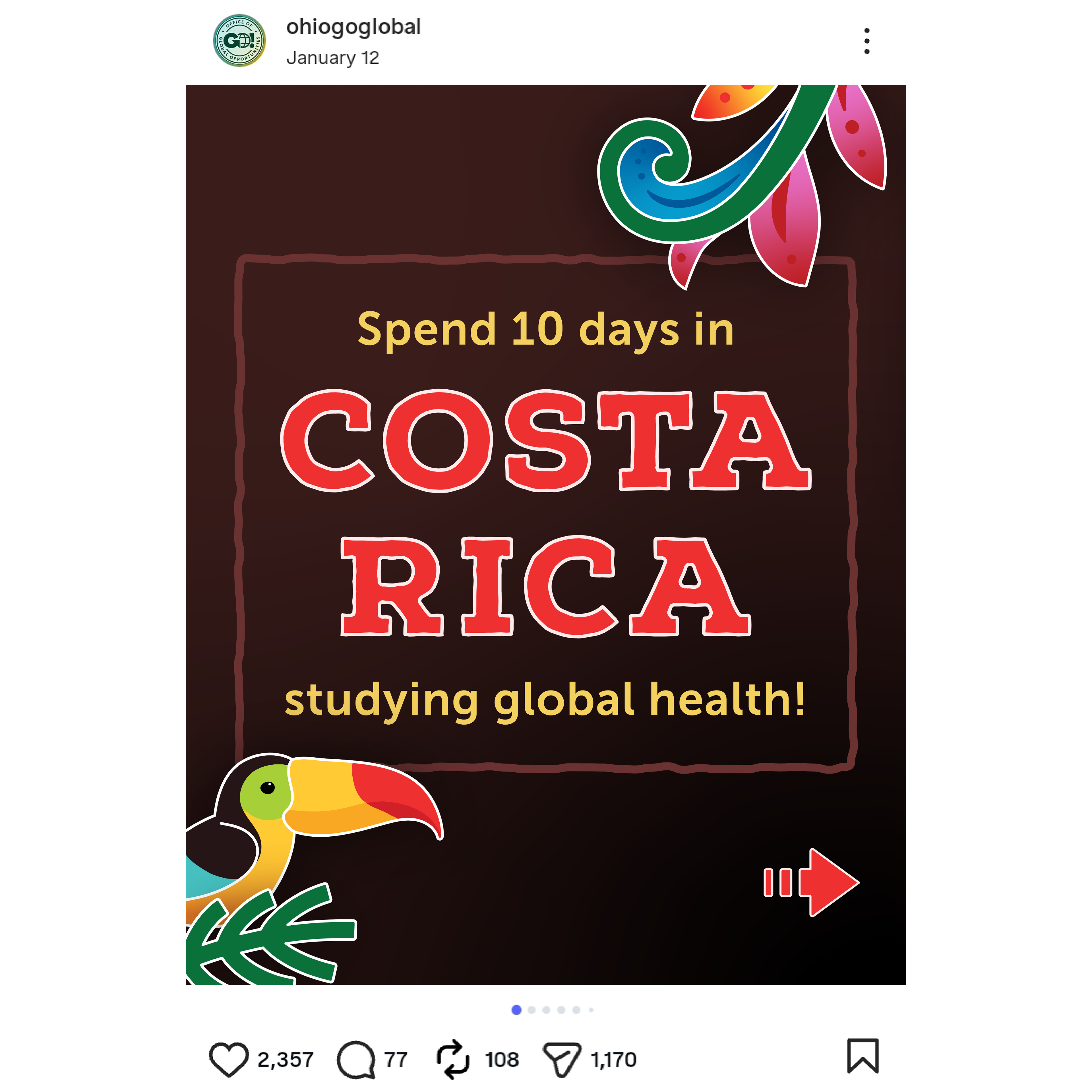Viewport: 1092px width, 1092px height.
Task: Jump to the fifth carousel dot
Action: pyautogui.click(x=576, y=1010)
